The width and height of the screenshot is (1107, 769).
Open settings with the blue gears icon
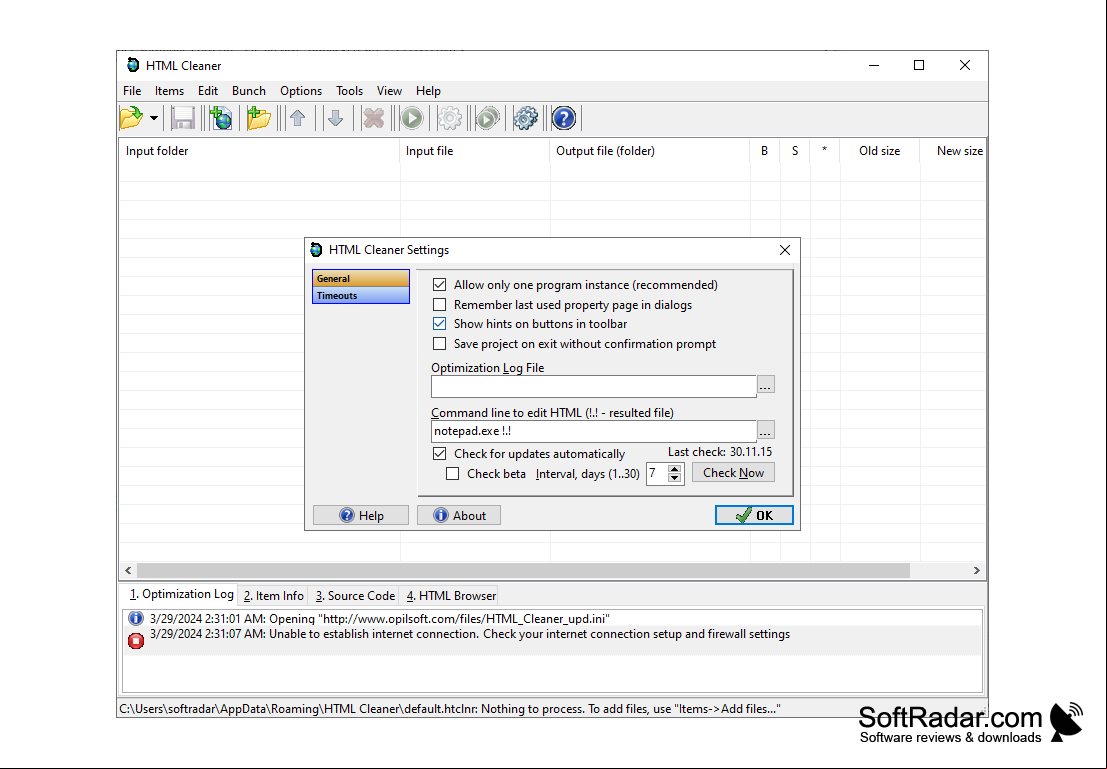coord(525,118)
